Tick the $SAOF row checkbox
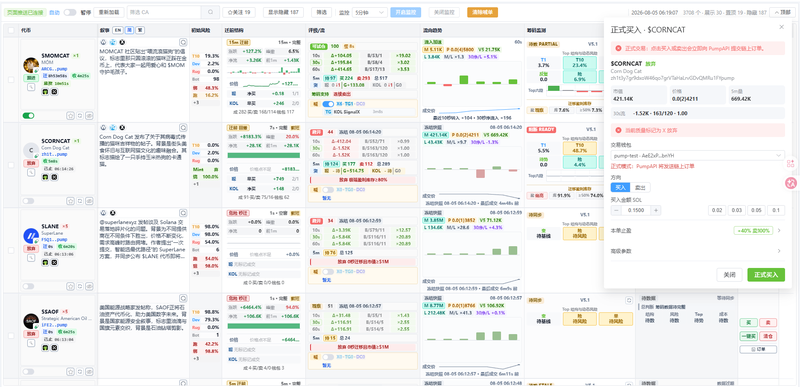Screen dimensions: 800x387 (11, 336)
